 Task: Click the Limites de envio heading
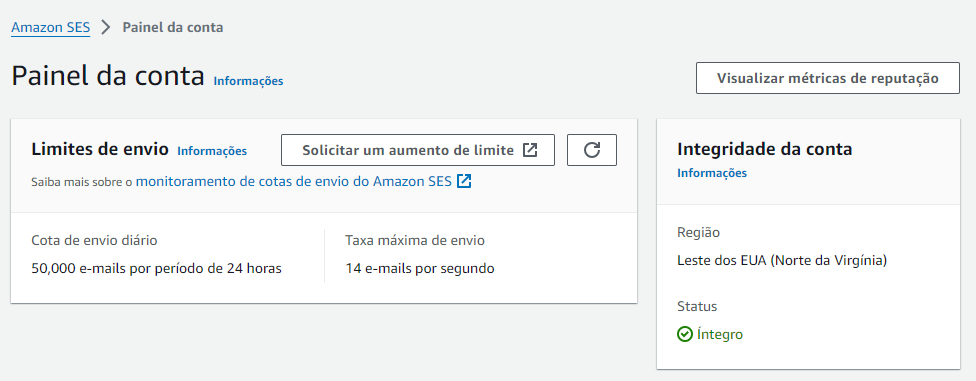(x=100, y=149)
